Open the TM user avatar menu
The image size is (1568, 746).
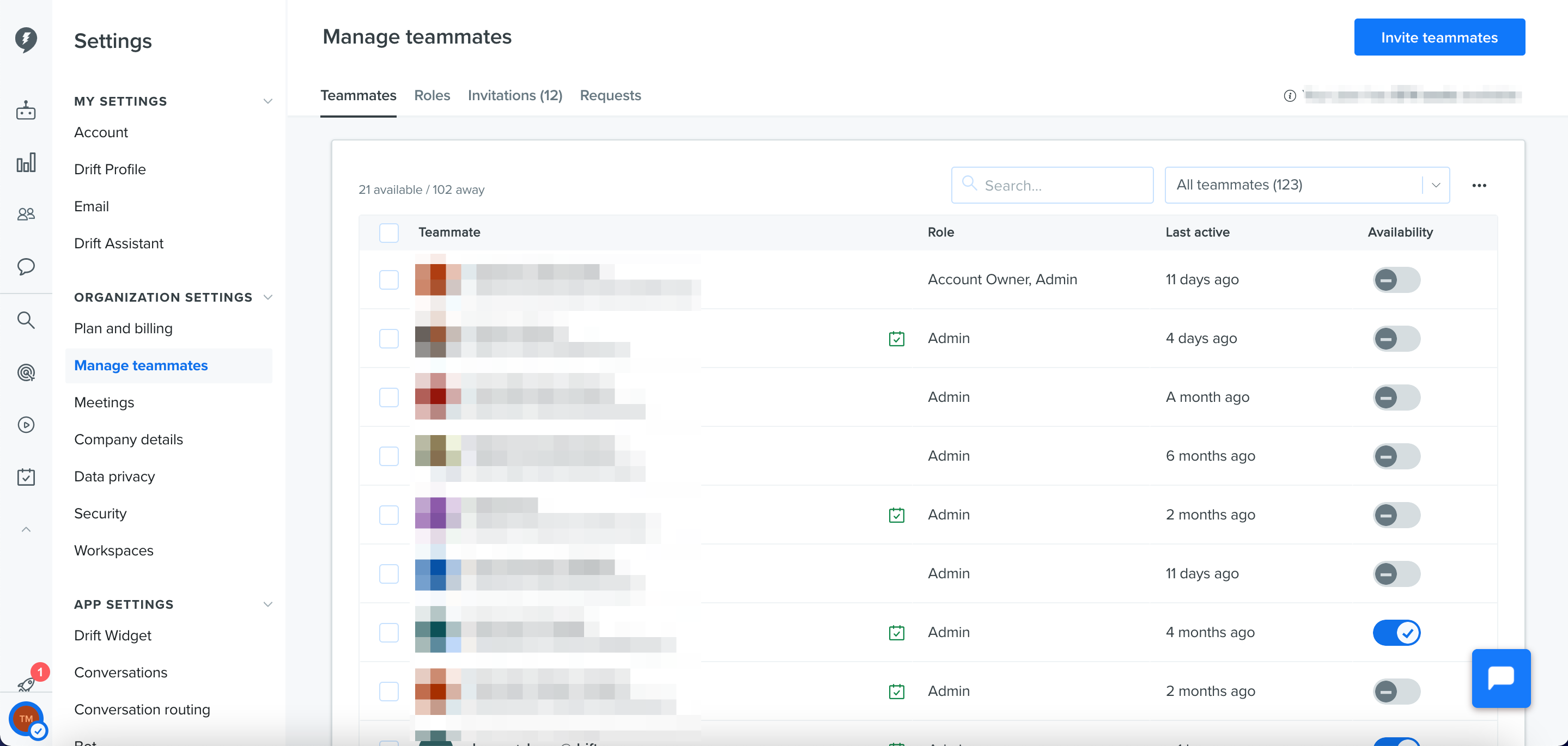coord(26,719)
